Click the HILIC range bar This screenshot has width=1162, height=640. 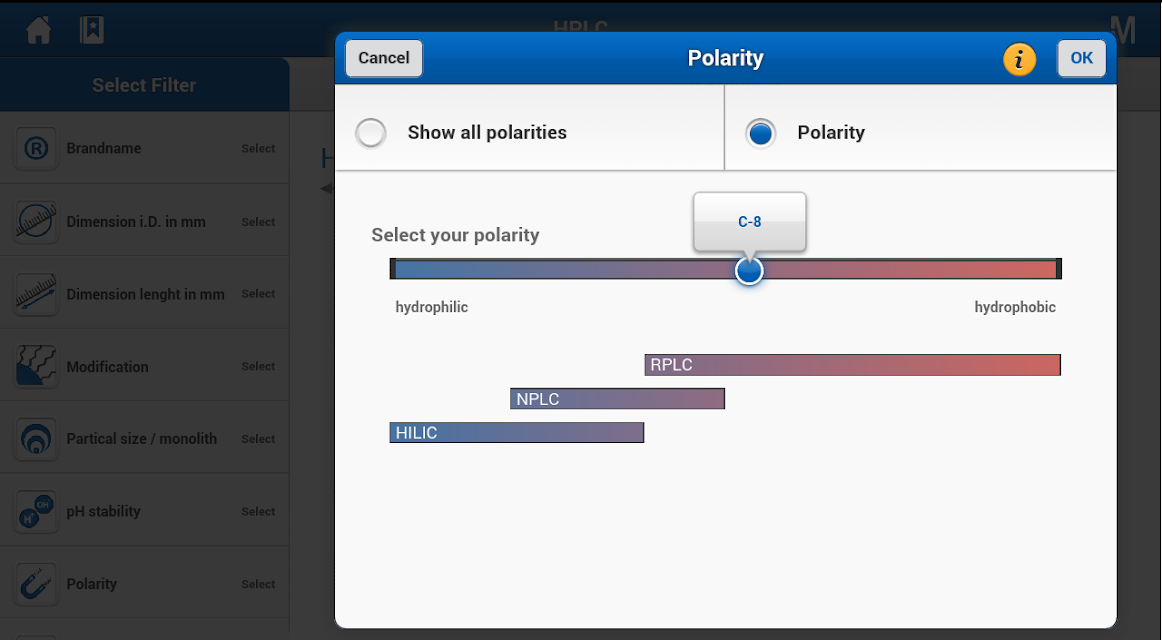coord(516,432)
